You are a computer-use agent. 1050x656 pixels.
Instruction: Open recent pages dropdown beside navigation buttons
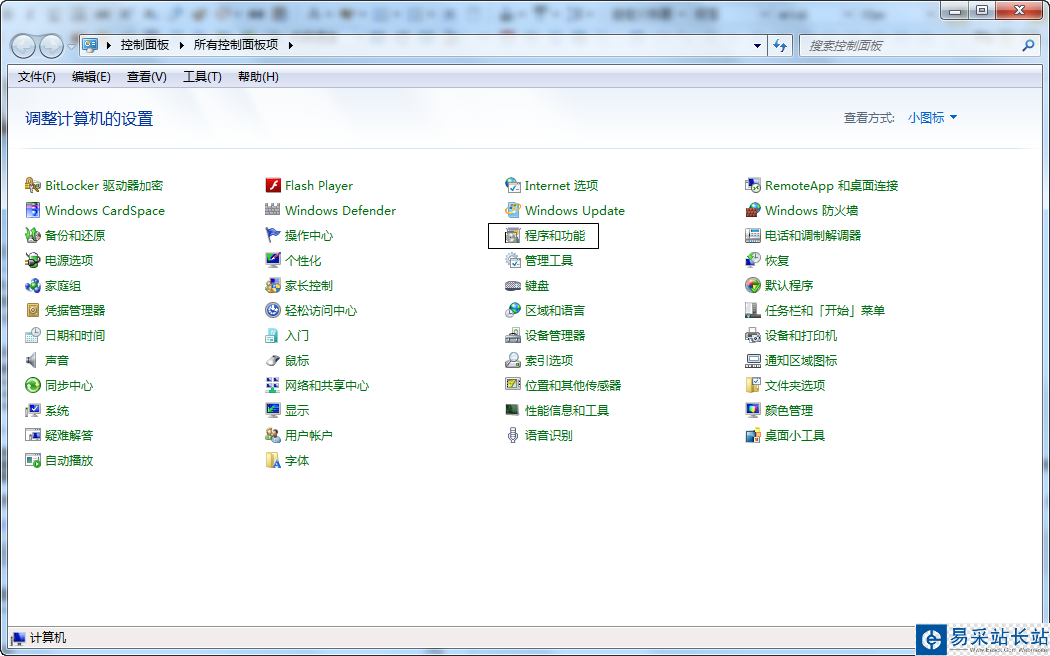click(72, 46)
